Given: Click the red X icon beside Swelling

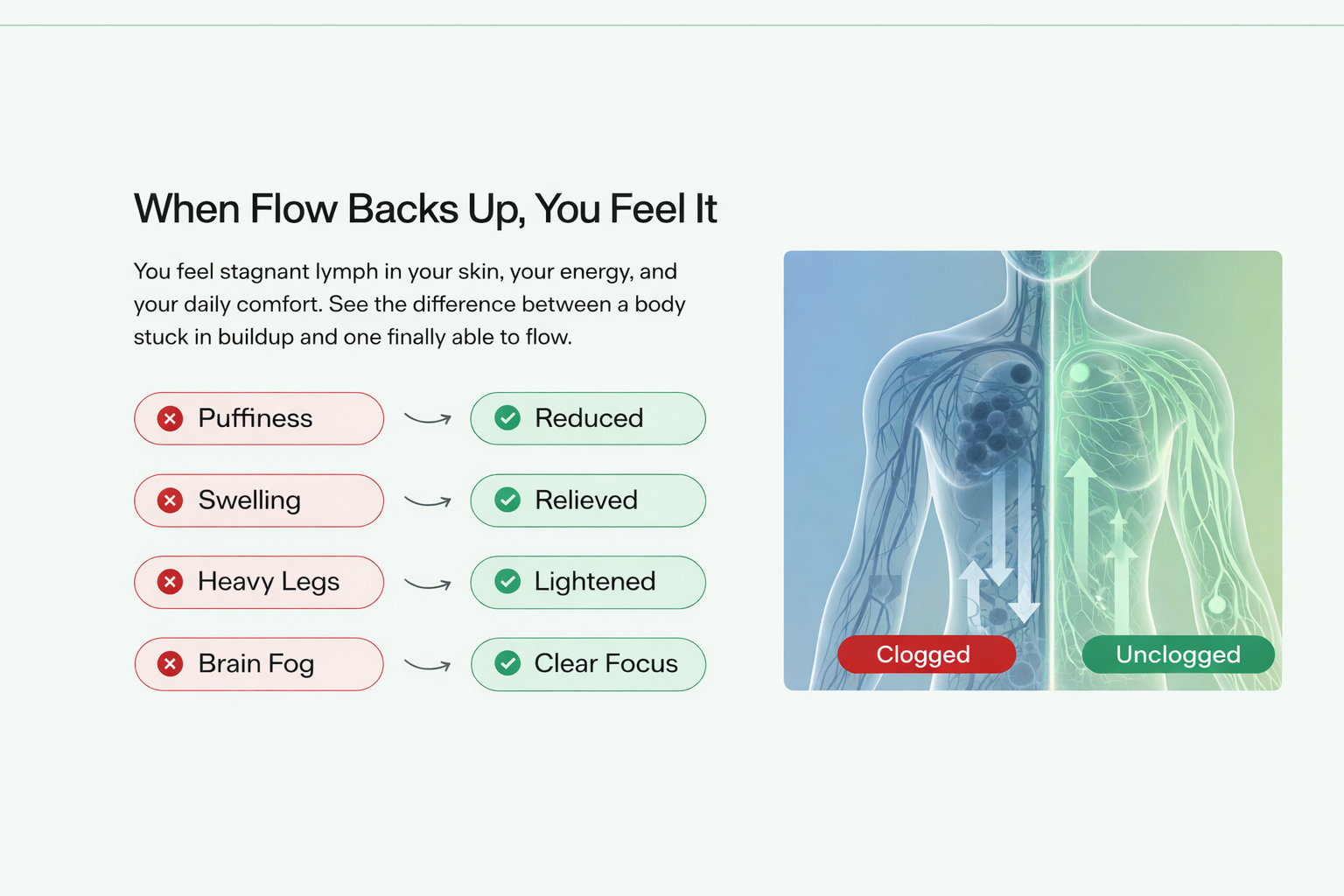Looking at the screenshot, I should 171,500.
